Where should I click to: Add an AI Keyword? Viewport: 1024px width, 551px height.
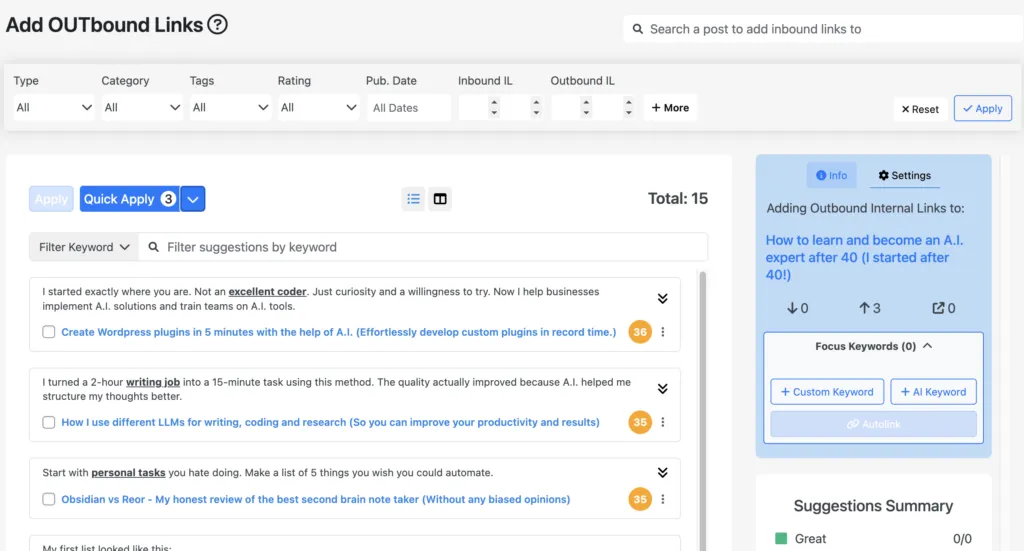[x=932, y=392]
